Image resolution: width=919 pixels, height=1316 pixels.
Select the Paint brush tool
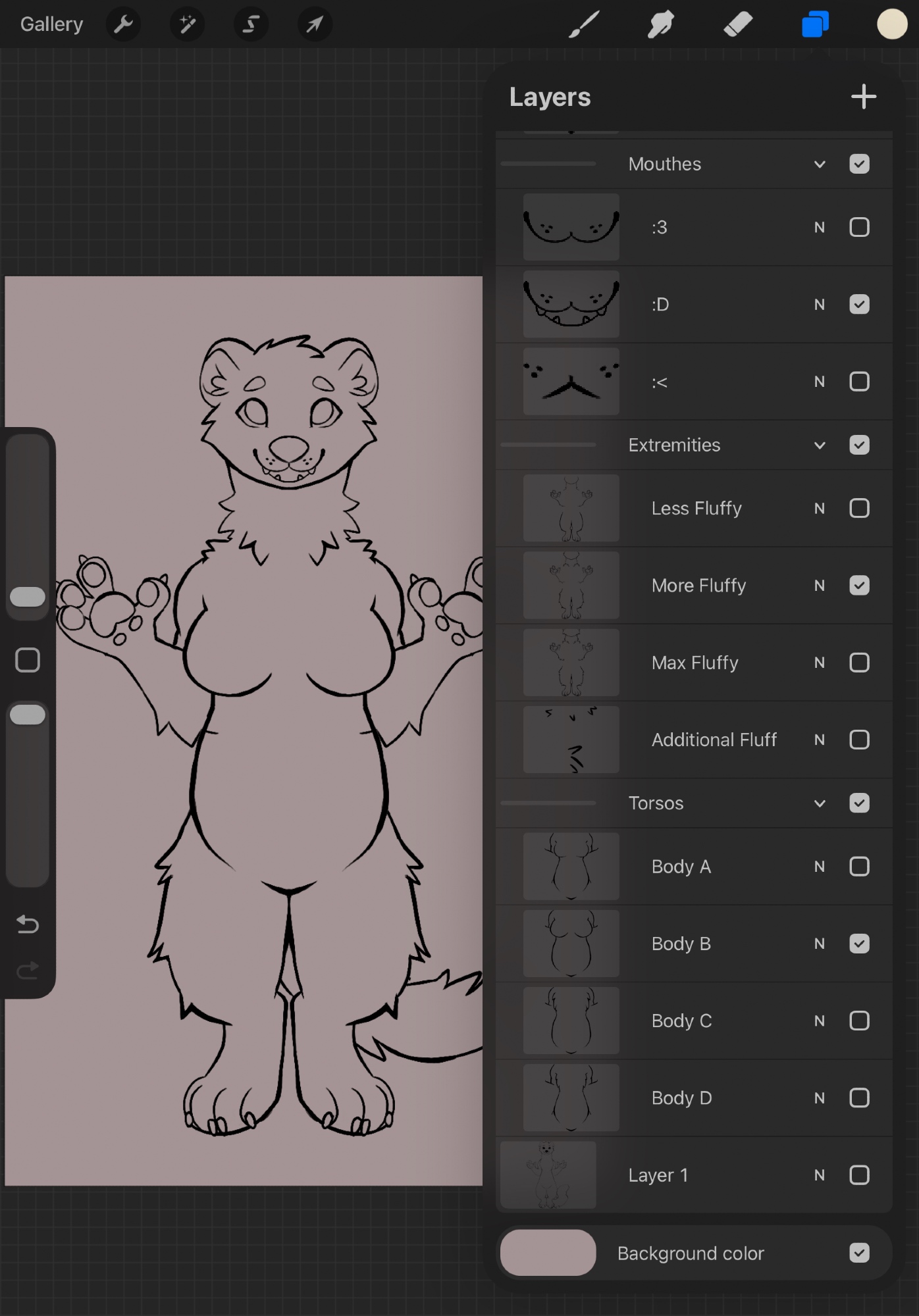584,25
